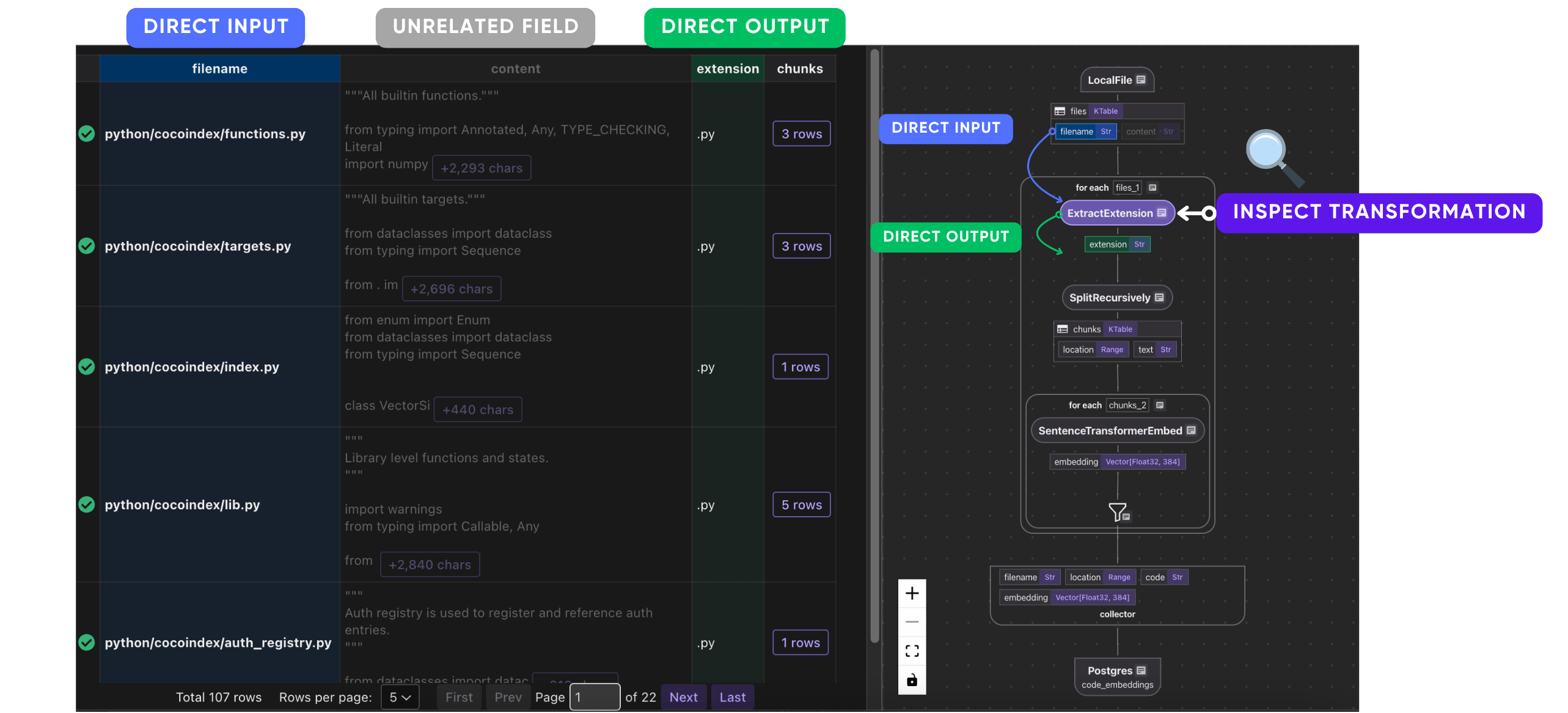
Task: Expand +2,840 chars in lib.py content
Action: click(430, 564)
